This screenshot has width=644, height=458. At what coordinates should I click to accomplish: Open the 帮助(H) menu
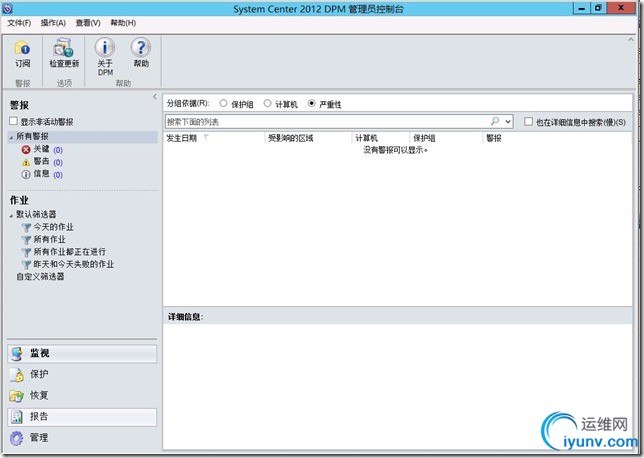coord(123,23)
